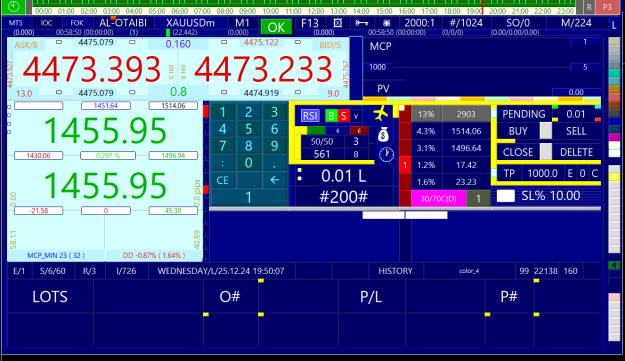The height and width of the screenshot is (361, 625).
Task: Select the FOK fill mode
Action: pos(77,23)
